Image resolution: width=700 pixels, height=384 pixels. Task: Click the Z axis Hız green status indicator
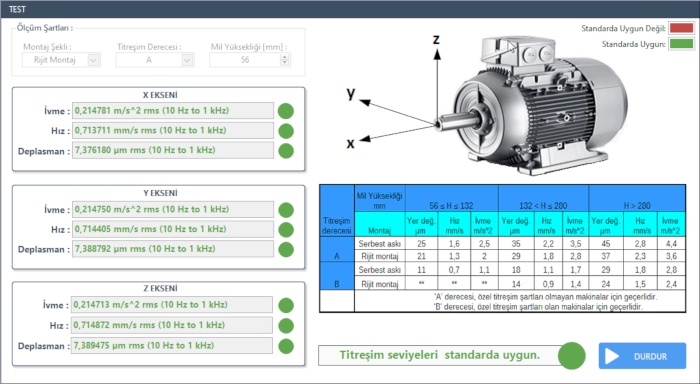[286, 326]
